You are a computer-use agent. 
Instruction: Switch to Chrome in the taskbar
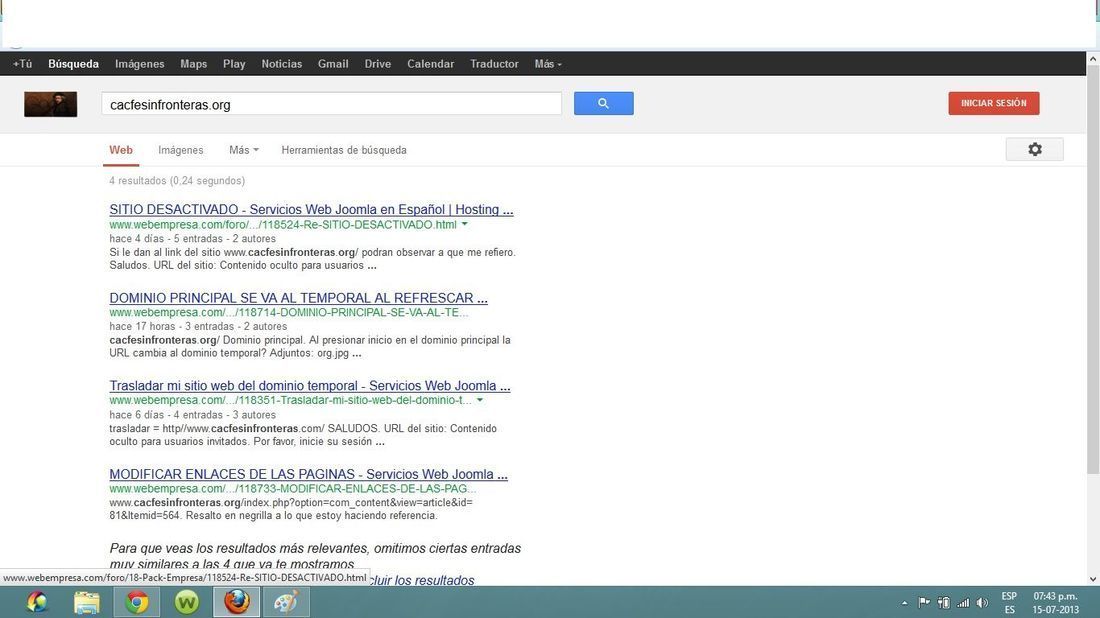[137, 603]
